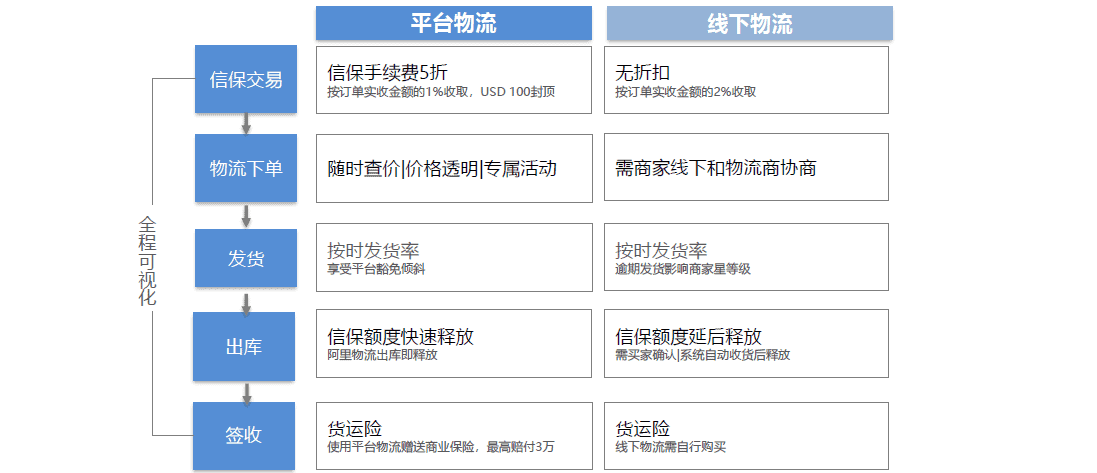Viewport: 1097px width, 473px height.
Task: Click the cell stating 线下物流需自行购买
Action: [x=746, y=435]
